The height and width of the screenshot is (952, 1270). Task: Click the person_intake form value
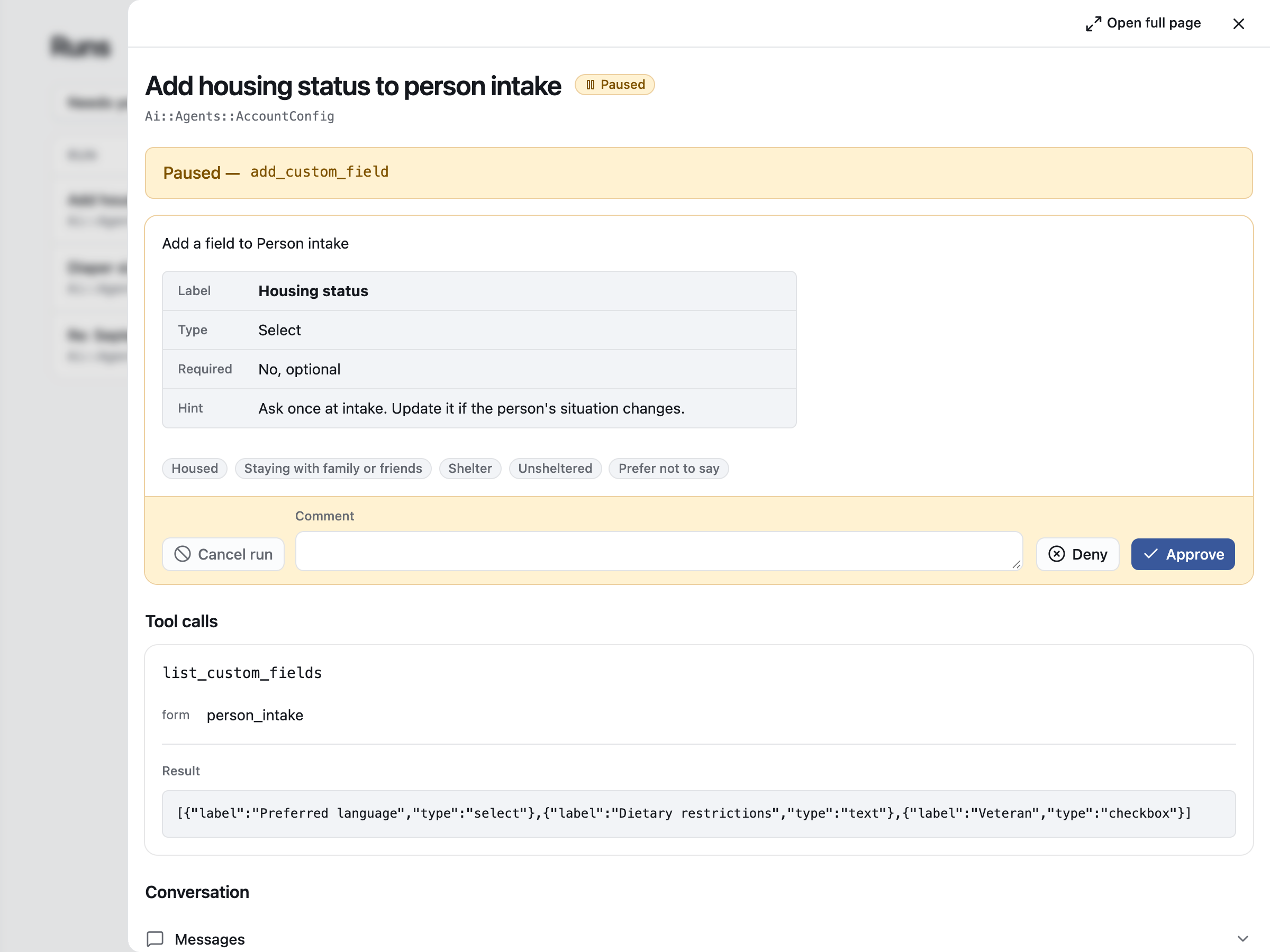point(255,715)
